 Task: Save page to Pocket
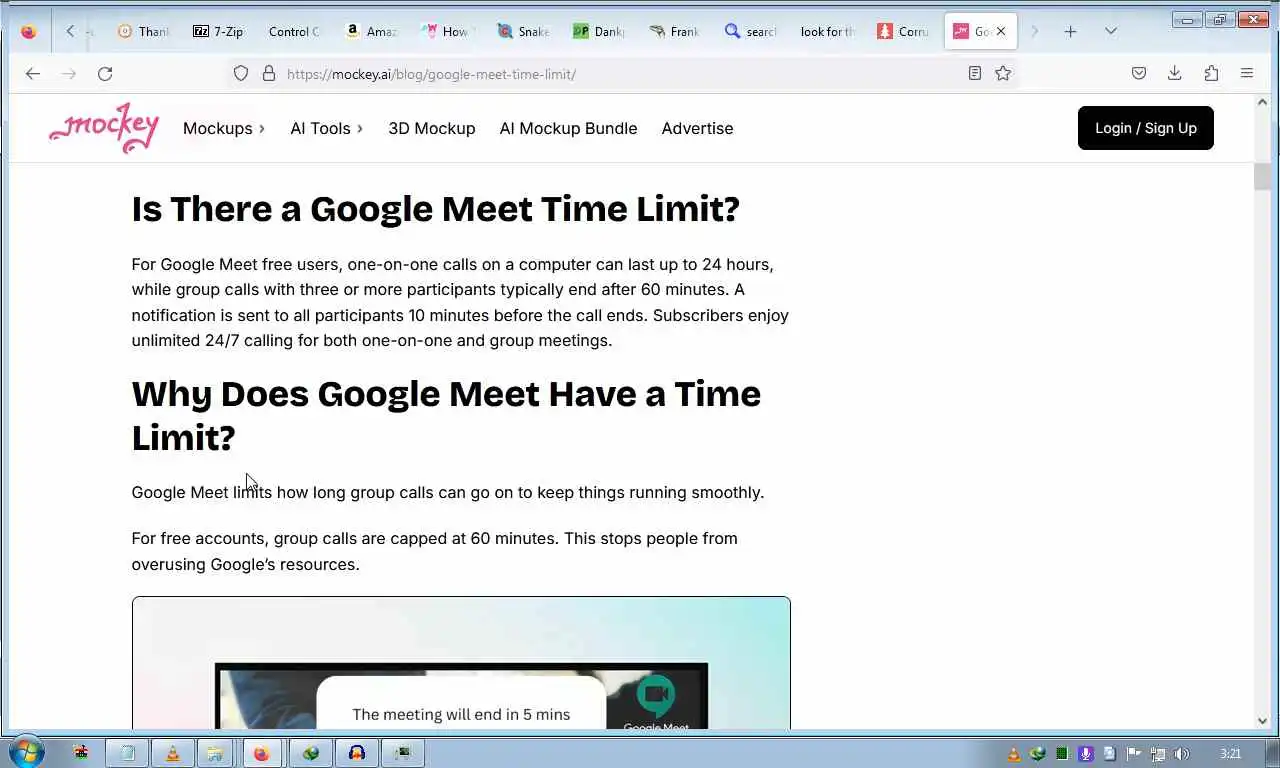pos(1139,74)
